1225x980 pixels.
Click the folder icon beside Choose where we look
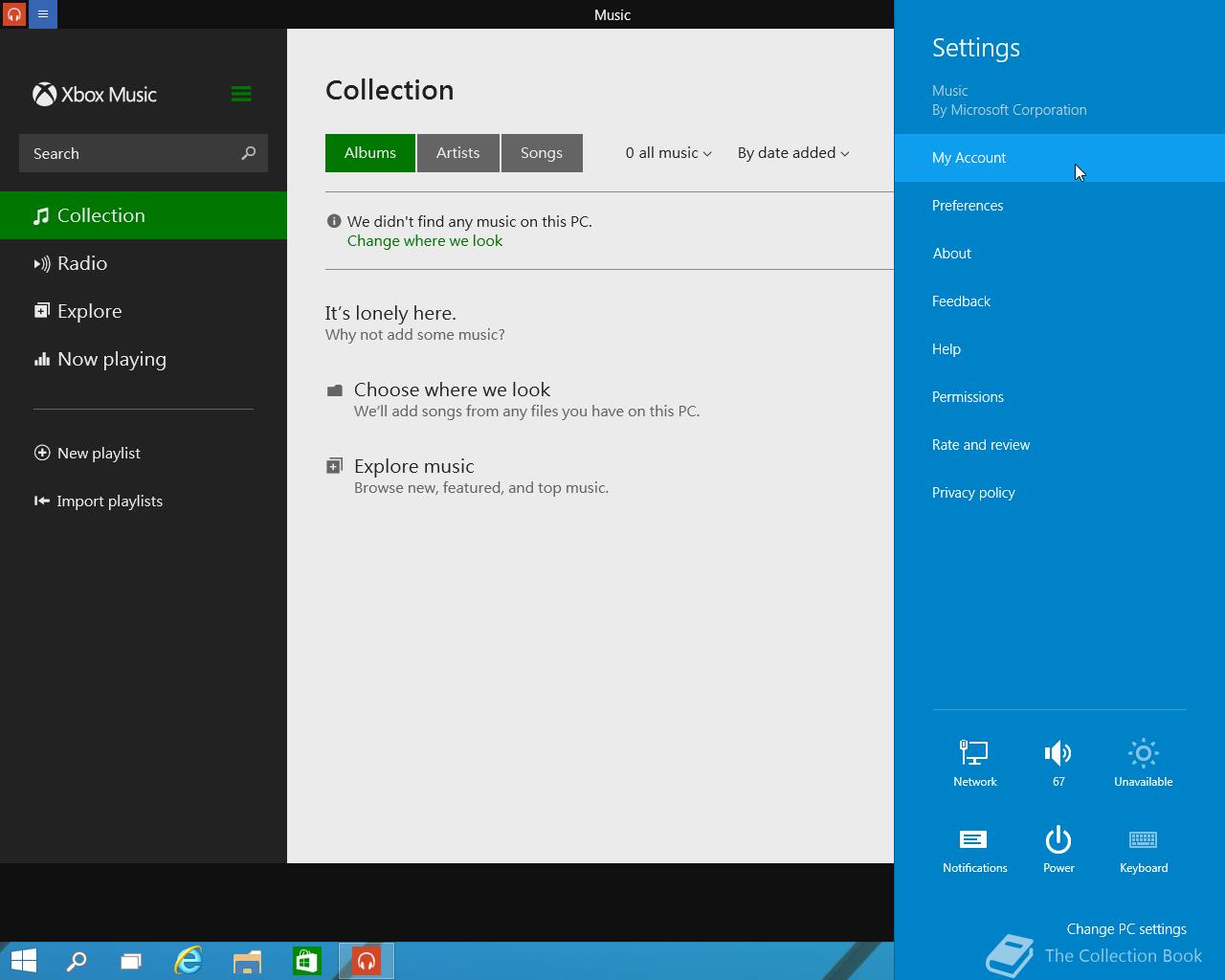tap(334, 390)
